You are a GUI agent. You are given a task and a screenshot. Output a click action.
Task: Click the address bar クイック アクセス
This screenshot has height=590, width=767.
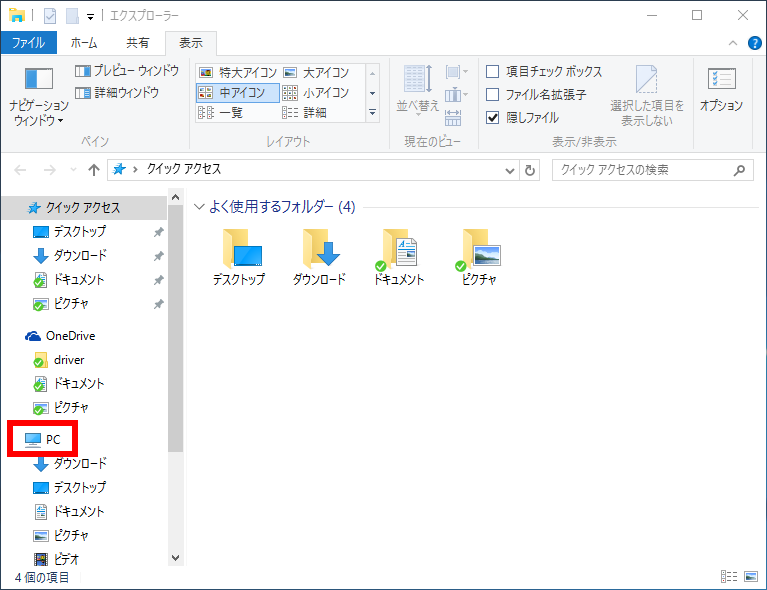(184, 169)
